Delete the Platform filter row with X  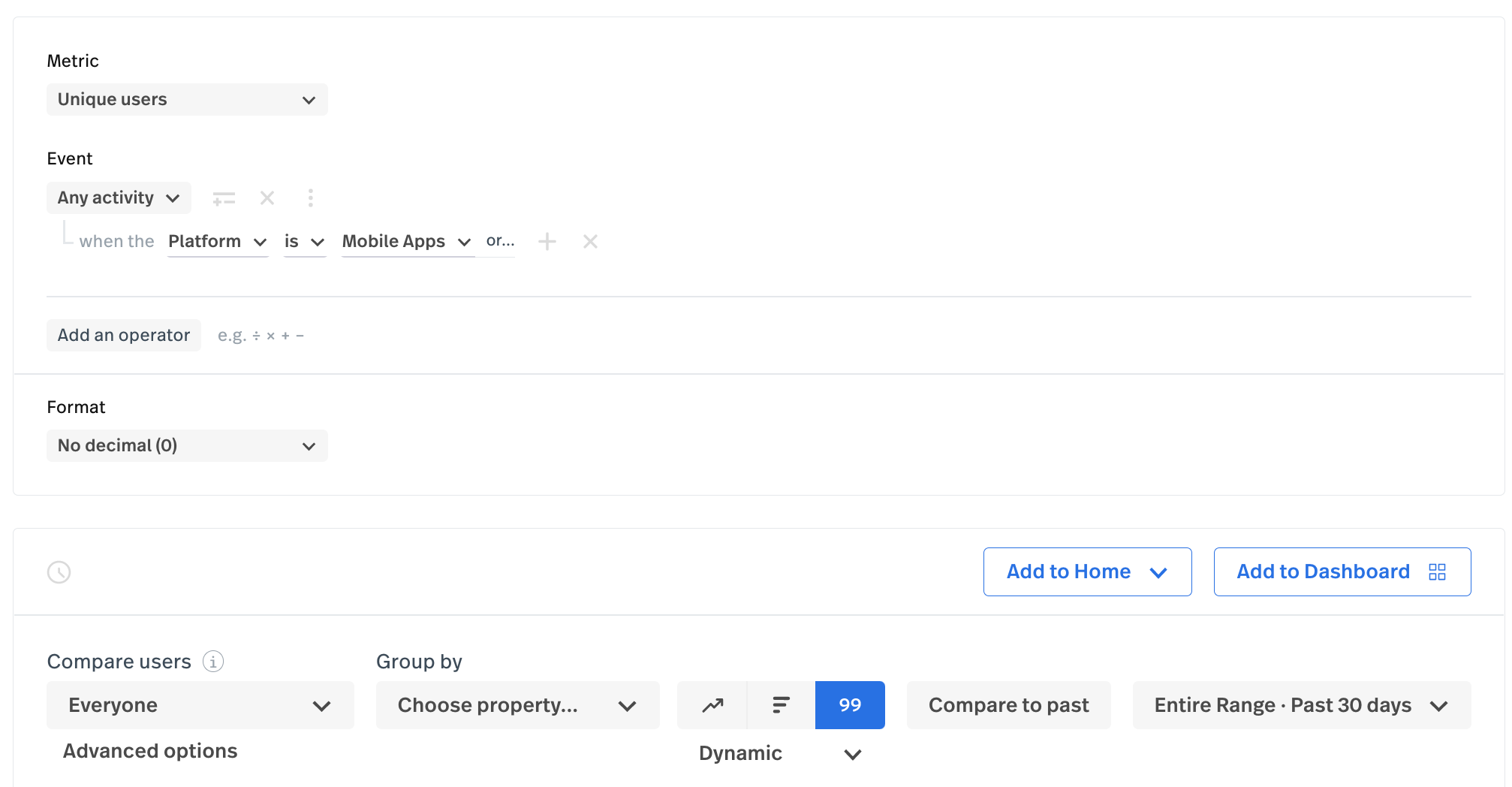(590, 242)
